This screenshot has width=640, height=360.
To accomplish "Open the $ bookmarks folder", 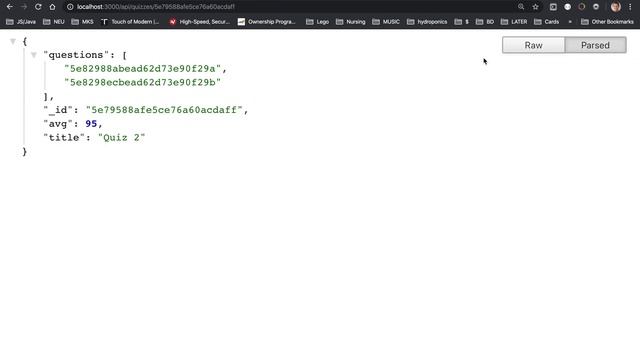I will pos(462,22).
